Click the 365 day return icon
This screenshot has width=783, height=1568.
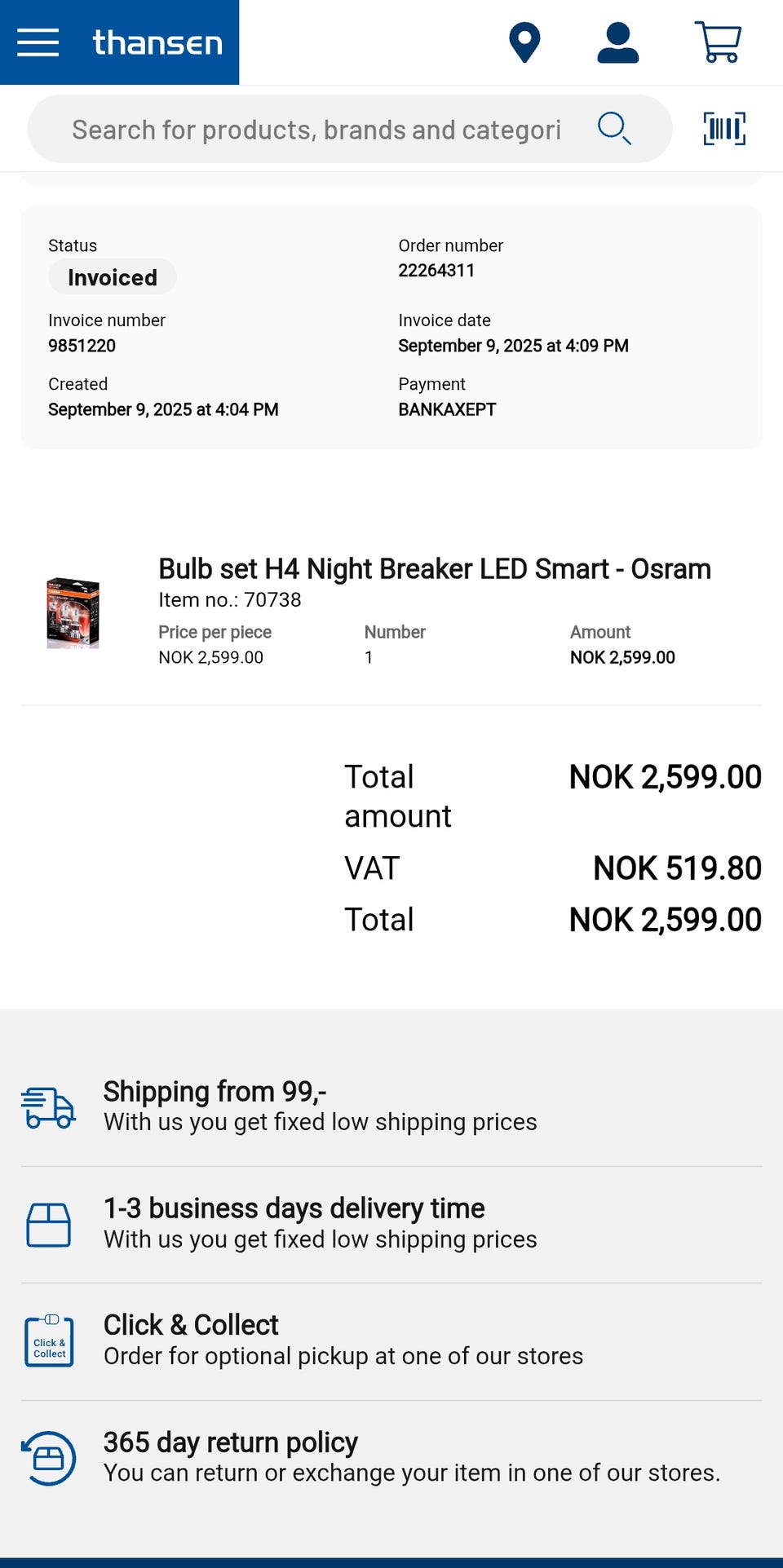coord(48,1458)
